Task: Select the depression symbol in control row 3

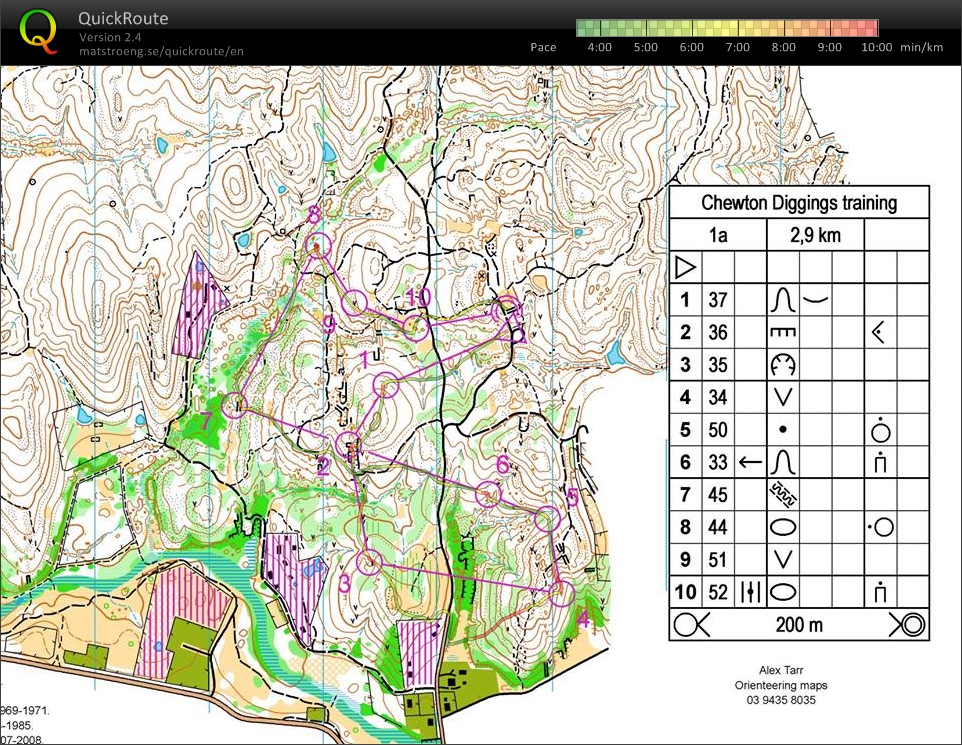Action: (782, 365)
